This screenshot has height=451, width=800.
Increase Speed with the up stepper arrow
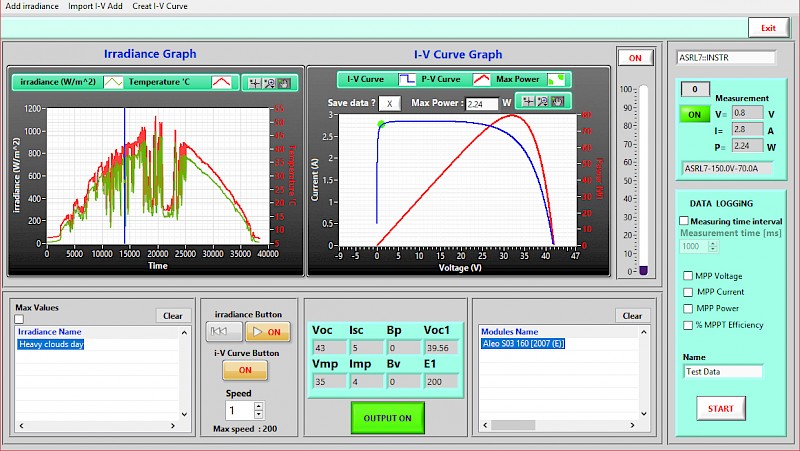[259, 407]
